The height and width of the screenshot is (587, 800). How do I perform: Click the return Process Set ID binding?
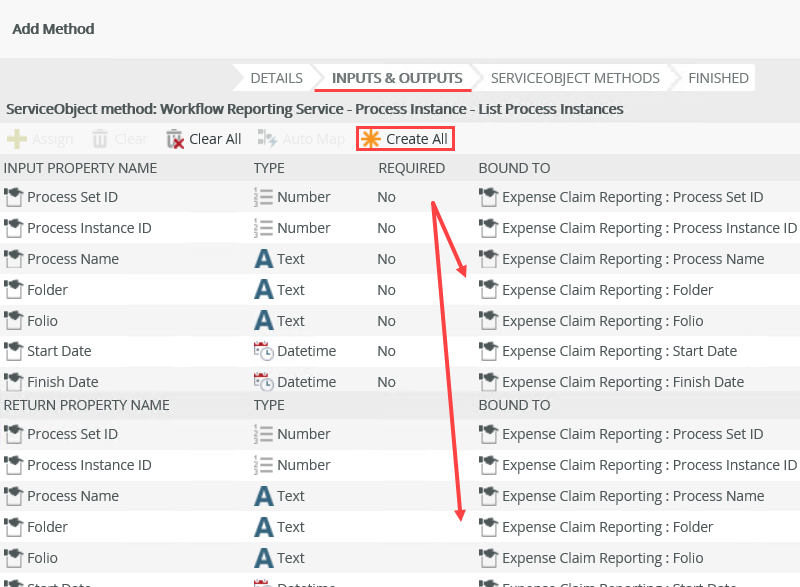(x=632, y=434)
